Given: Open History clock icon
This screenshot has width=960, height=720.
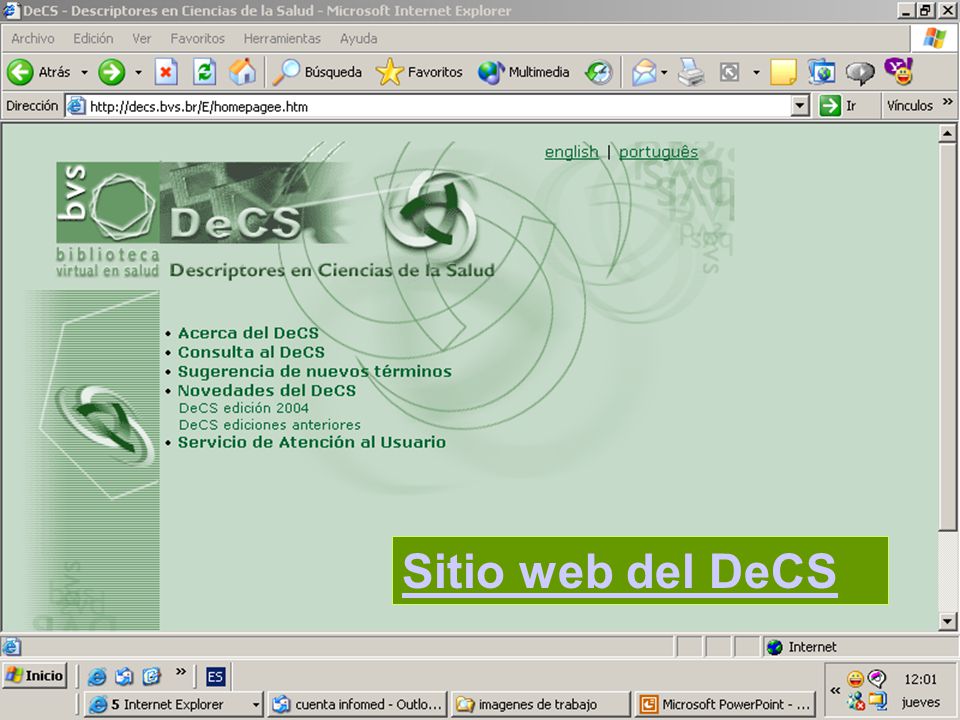Looking at the screenshot, I should [599, 72].
